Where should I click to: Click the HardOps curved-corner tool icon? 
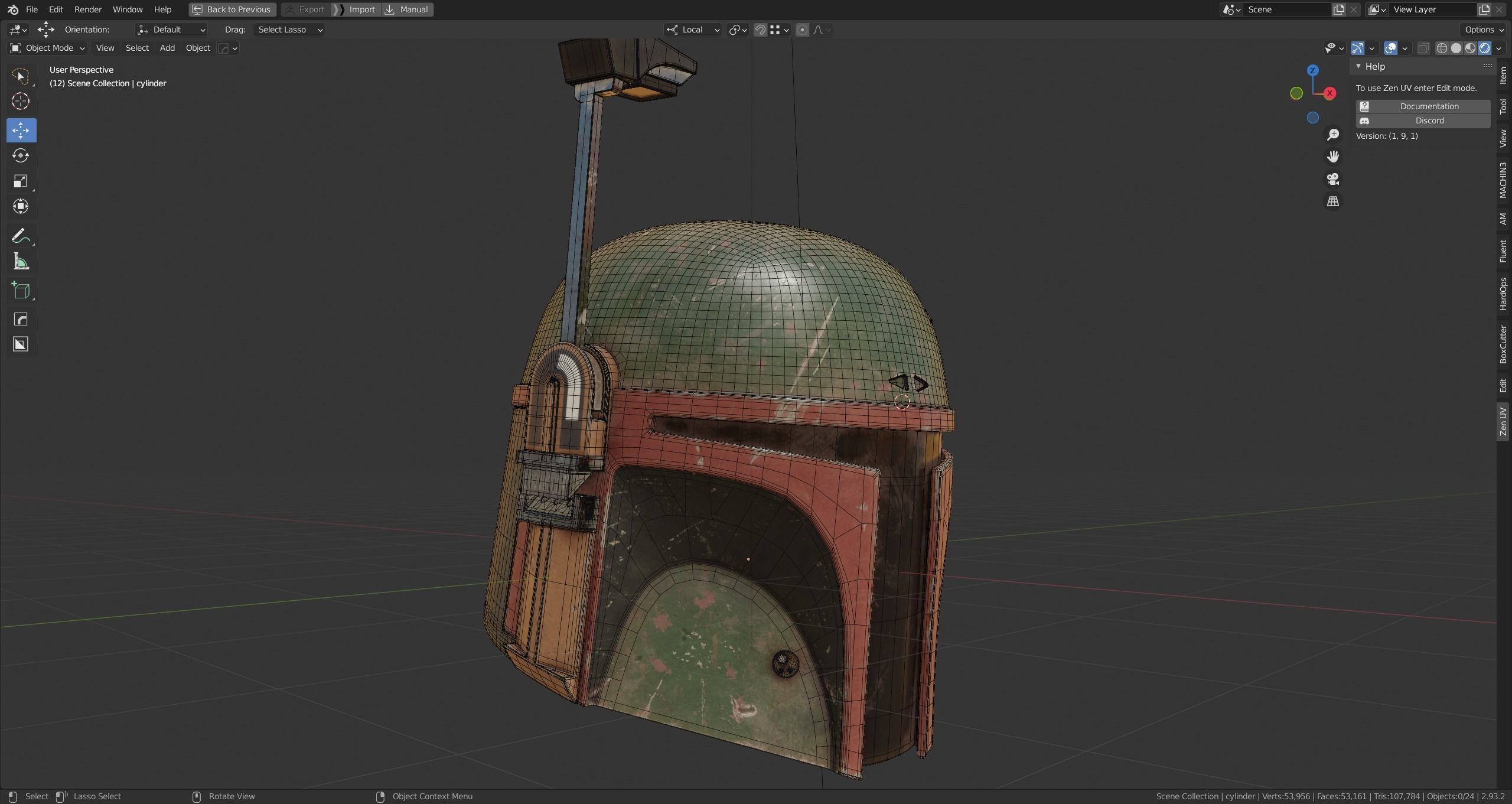(x=21, y=319)
